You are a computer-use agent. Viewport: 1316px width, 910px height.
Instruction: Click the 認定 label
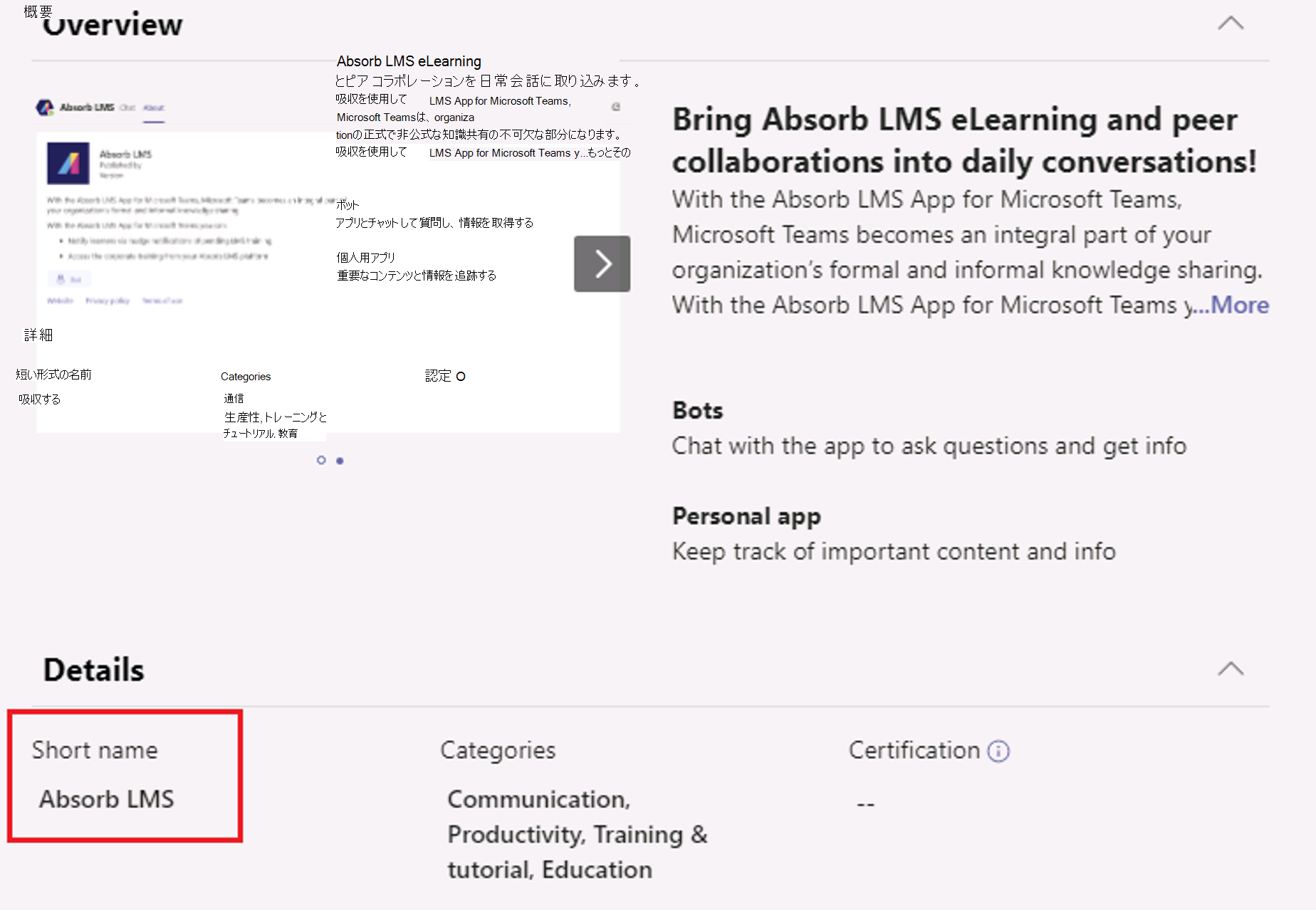tap(438, 376)
